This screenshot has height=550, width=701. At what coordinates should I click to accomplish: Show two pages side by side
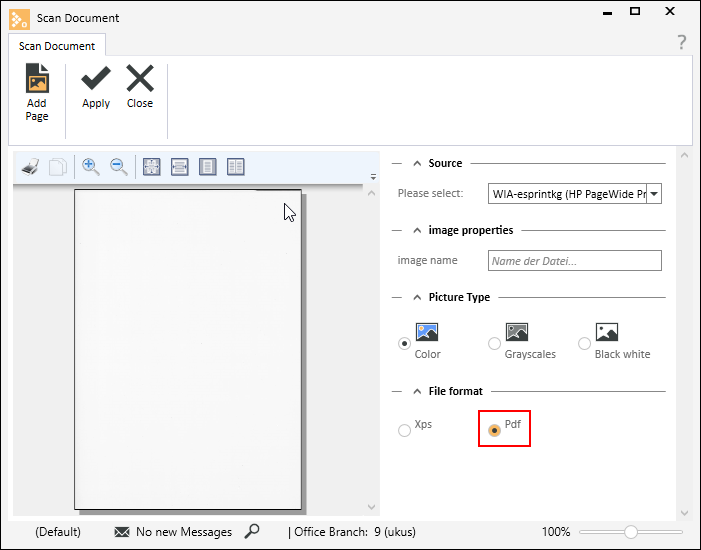pyautogui.click(x=236, y=167)
